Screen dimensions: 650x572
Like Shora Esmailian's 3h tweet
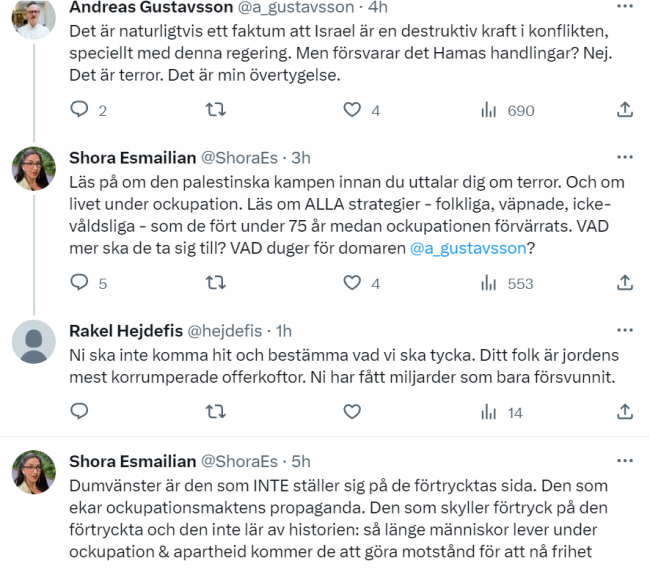tap(351, 283)
